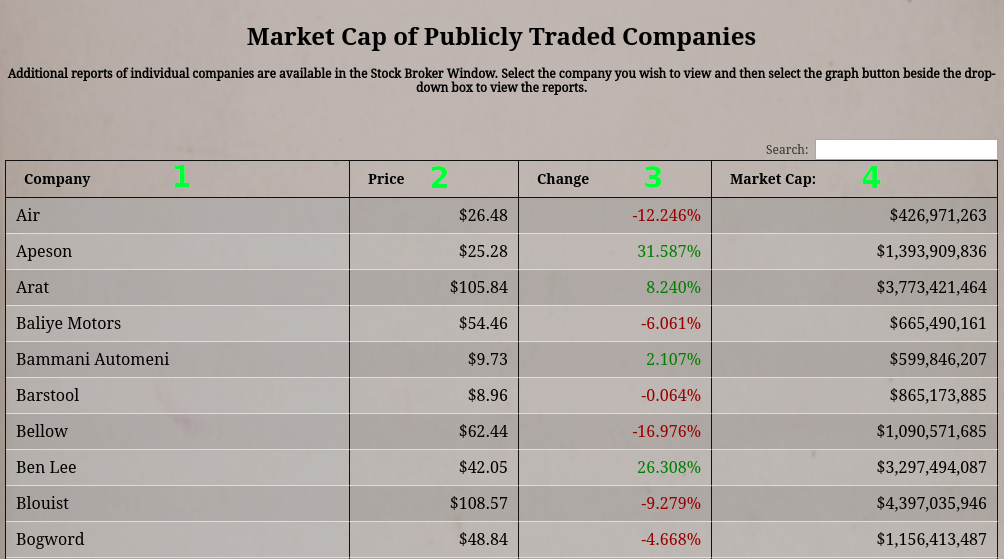Click the Search input field

click(x=905, y=150)
